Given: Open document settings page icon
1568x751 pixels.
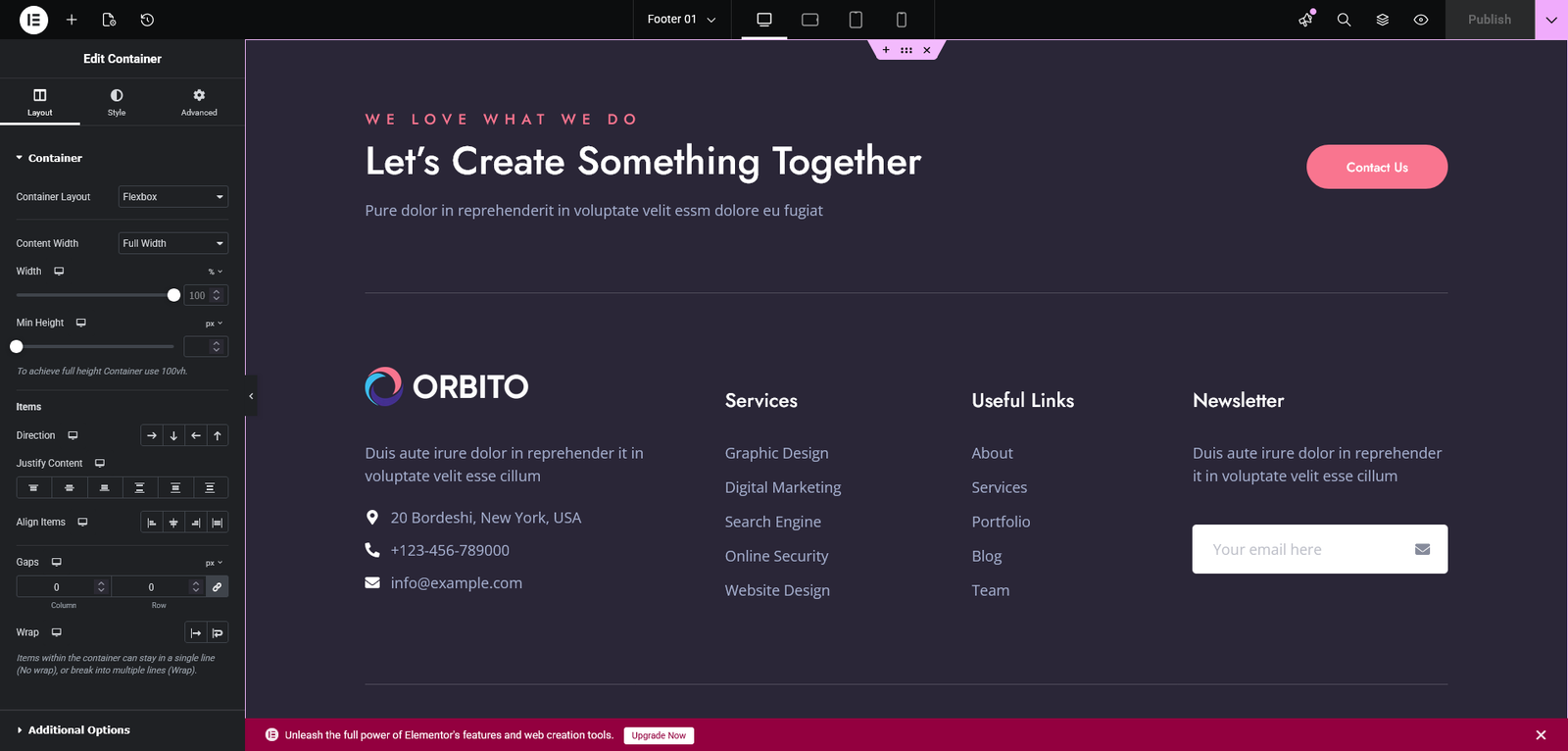Looking at the screenshot, I should pos(109,20).
